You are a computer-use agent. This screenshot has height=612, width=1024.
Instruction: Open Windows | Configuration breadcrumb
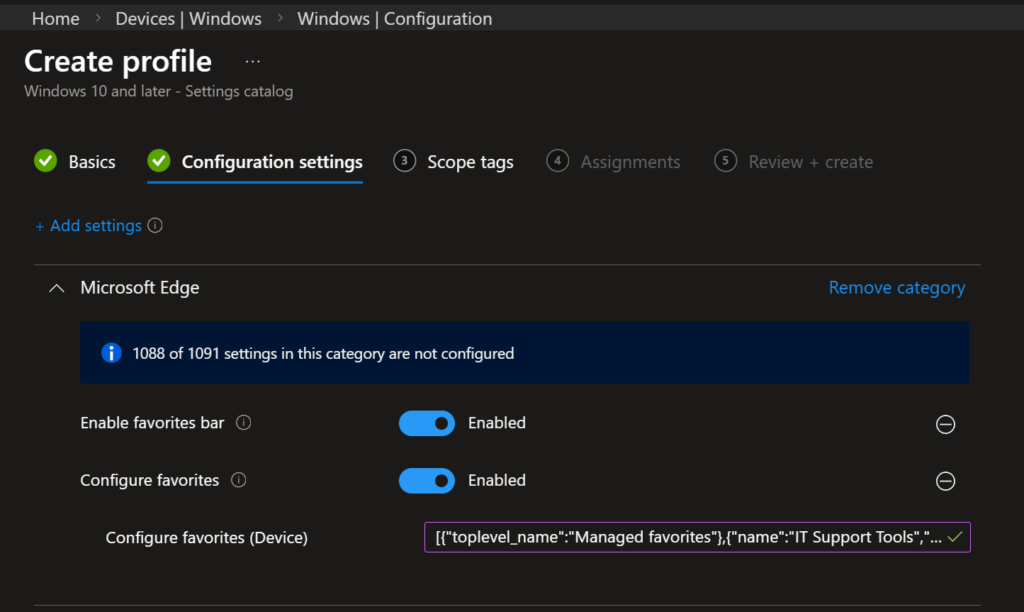(x=394, y=18)
